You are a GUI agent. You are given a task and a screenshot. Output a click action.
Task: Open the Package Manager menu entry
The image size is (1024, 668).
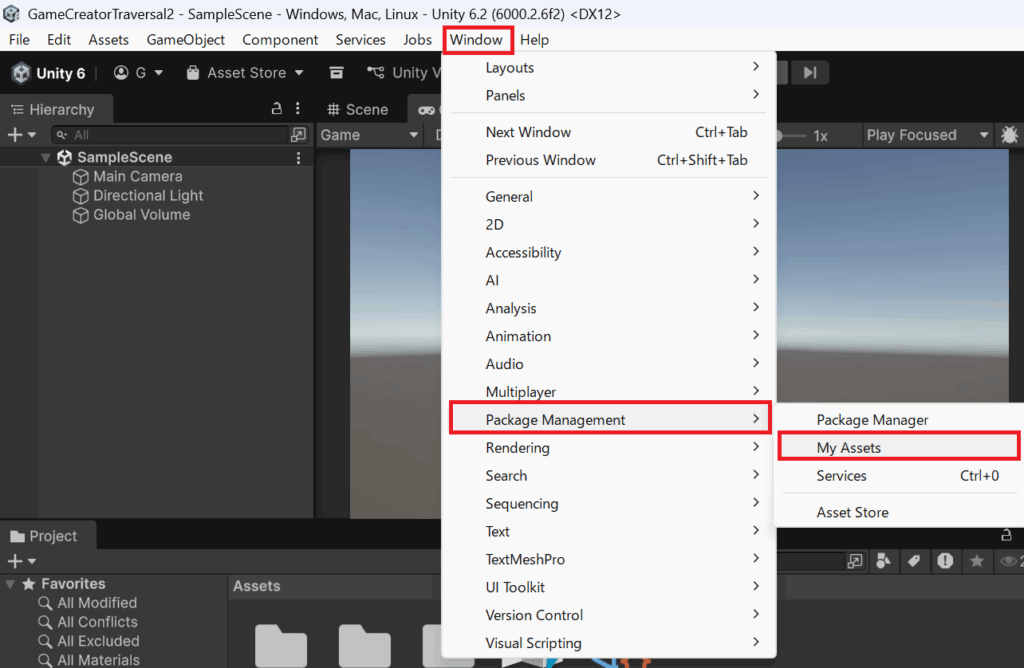(x=872, y=420)
